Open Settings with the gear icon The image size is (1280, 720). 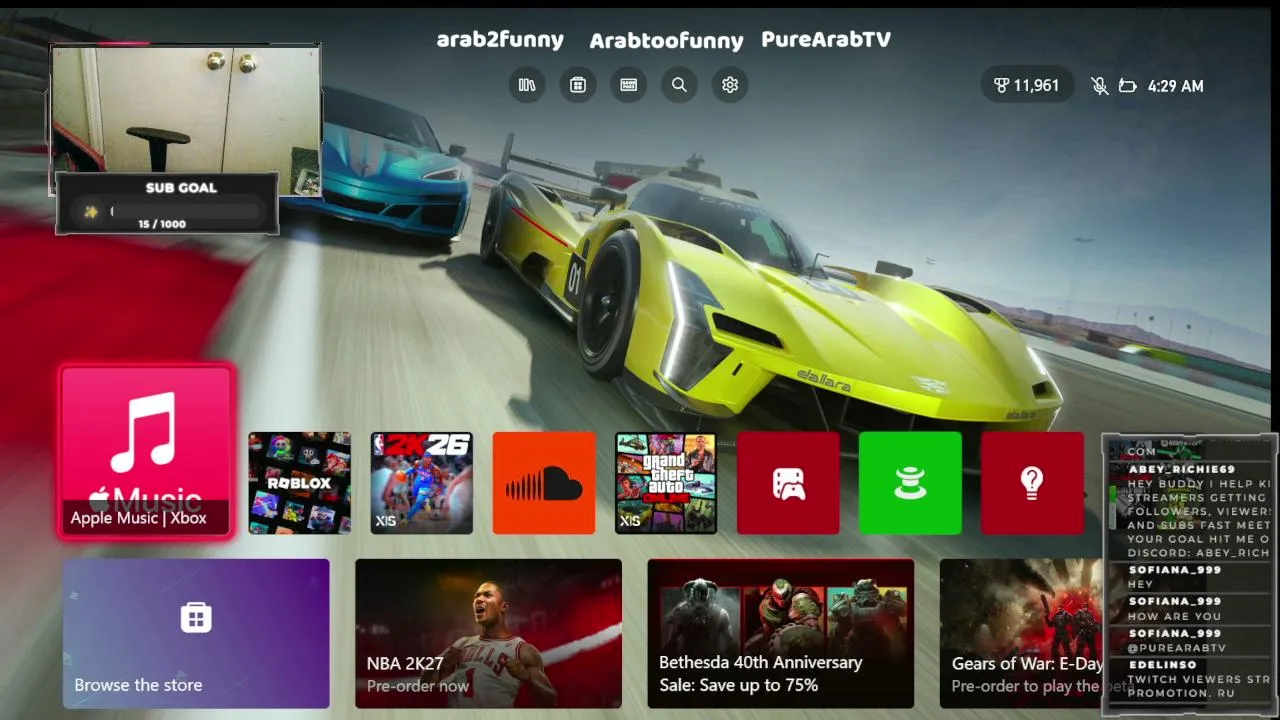(x=730, y=85)
